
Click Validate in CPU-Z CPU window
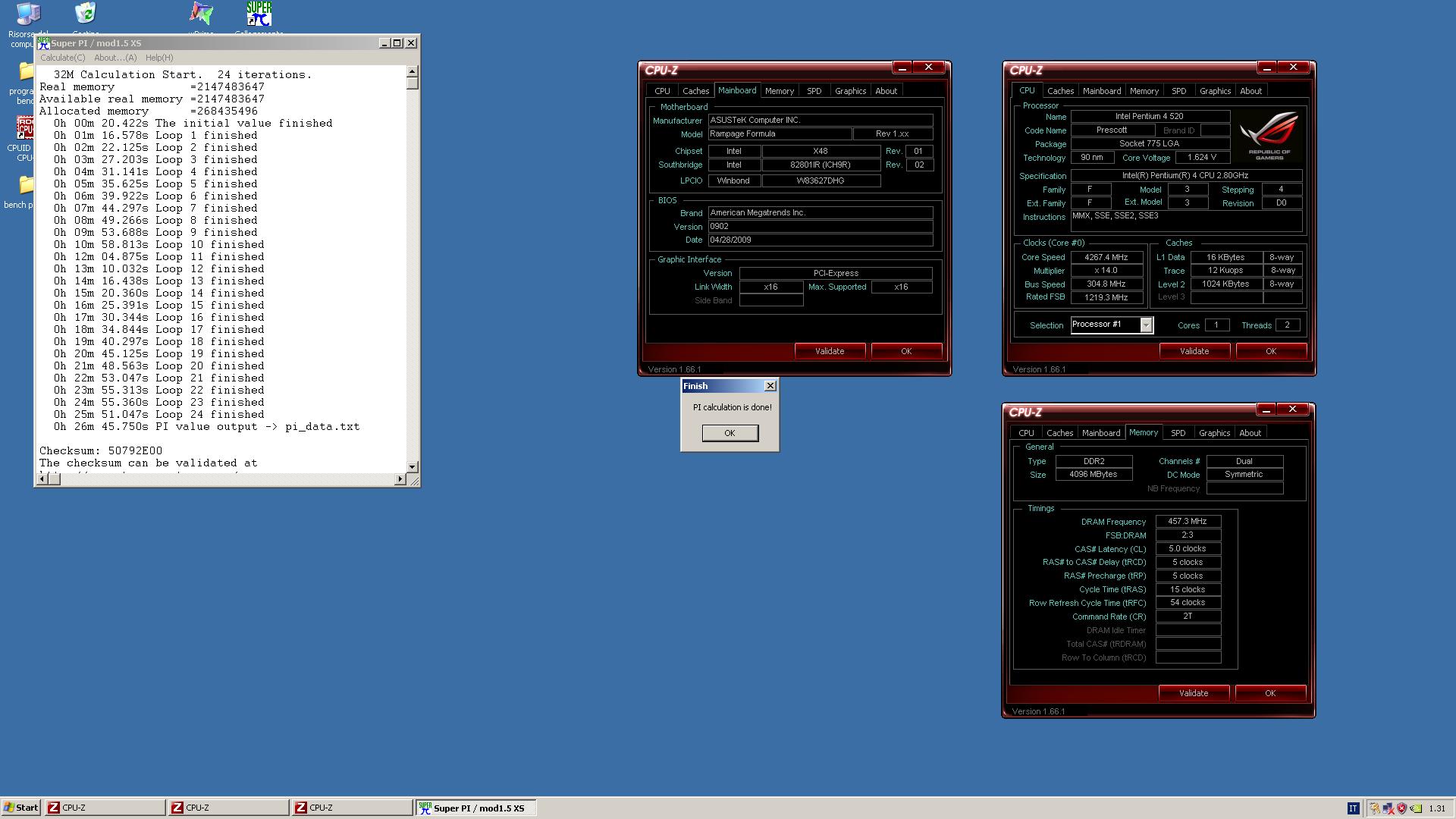tap(1194, 351)
